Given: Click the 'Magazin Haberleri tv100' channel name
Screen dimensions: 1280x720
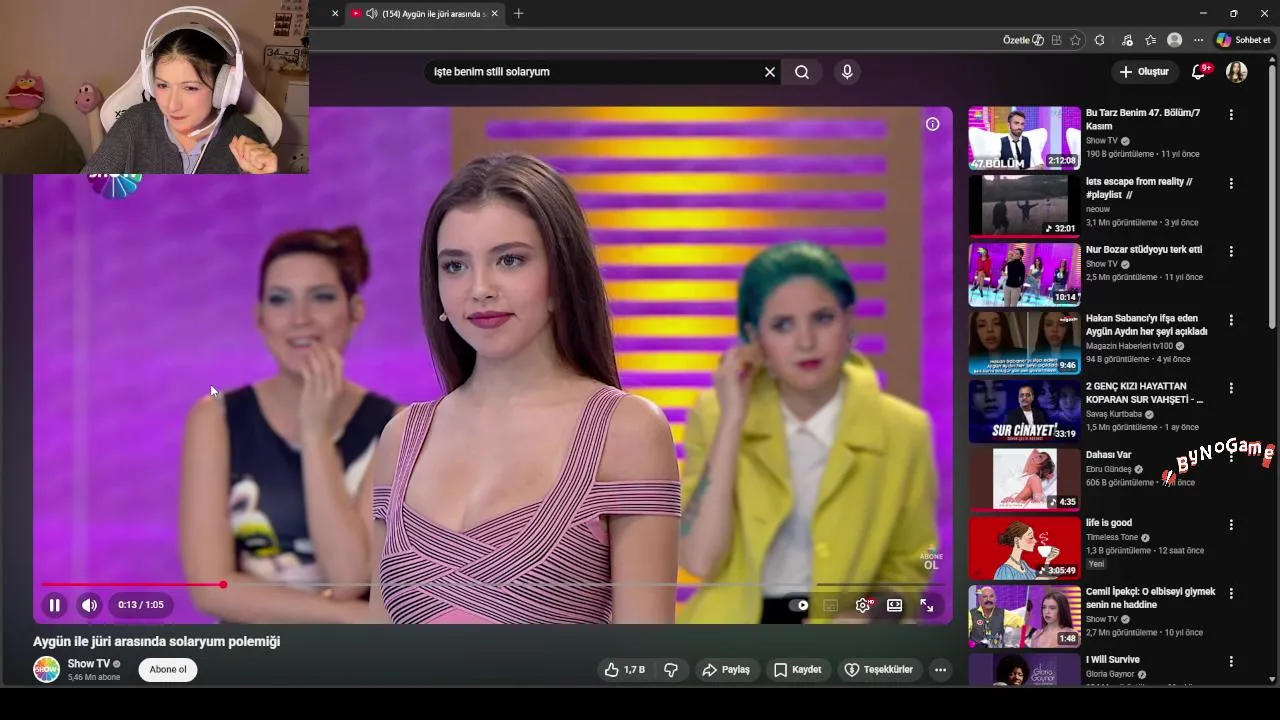Looking at the screenshot, I should (1130, 346).
